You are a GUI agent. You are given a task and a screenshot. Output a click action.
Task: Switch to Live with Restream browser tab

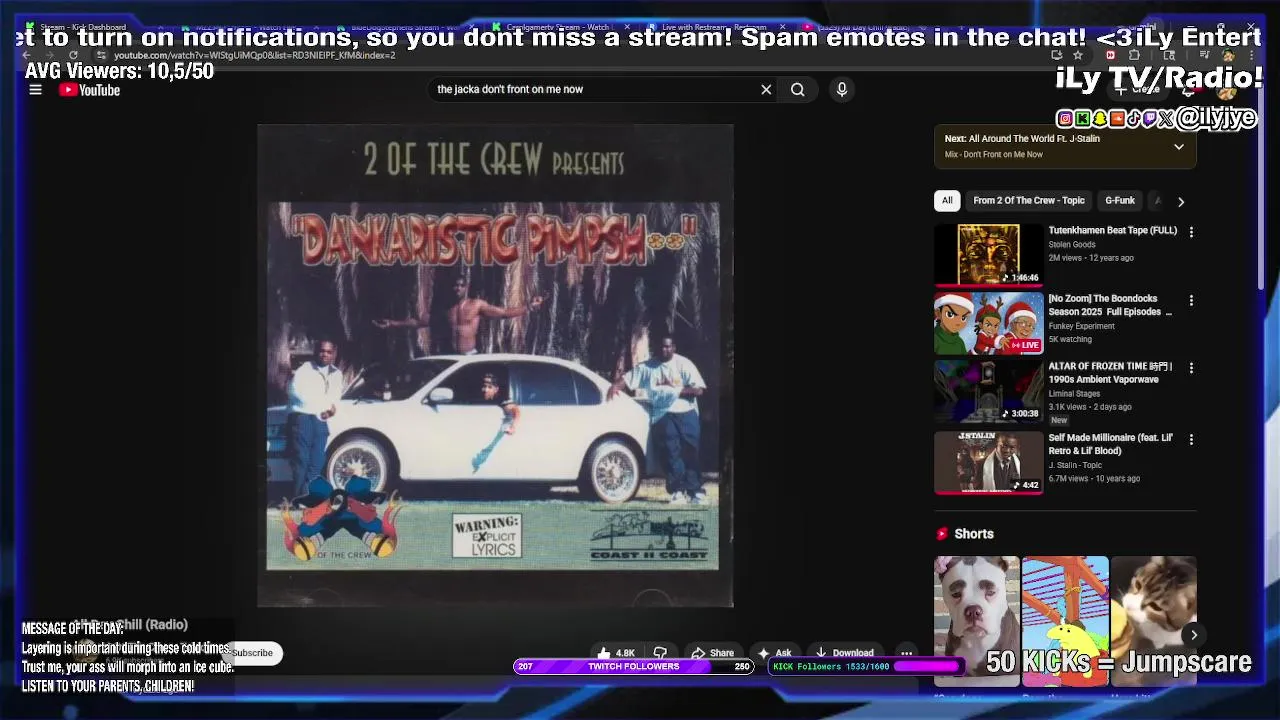(x=713, y=27)
